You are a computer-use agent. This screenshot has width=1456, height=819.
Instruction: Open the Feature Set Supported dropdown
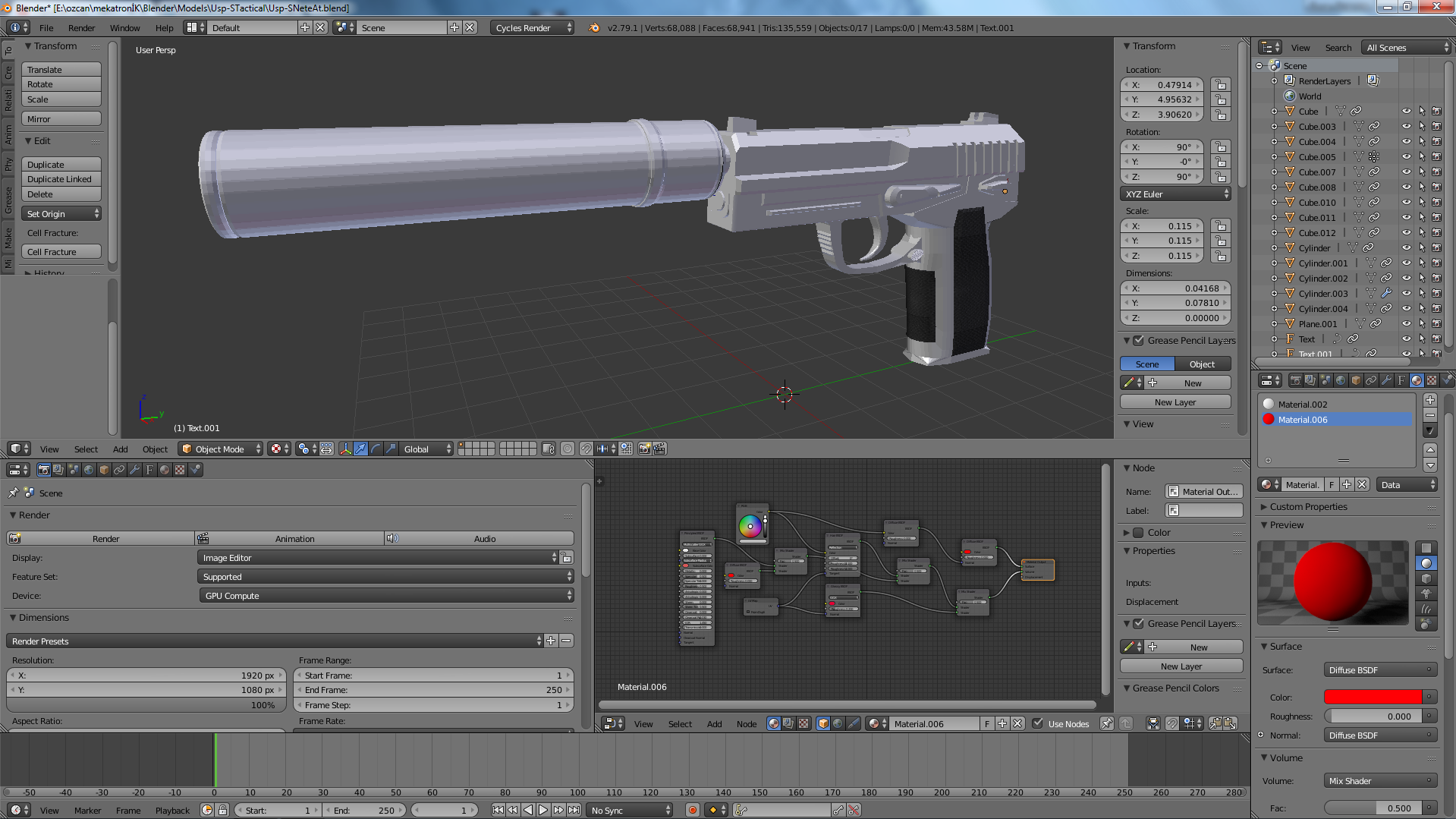pos(385,577)
